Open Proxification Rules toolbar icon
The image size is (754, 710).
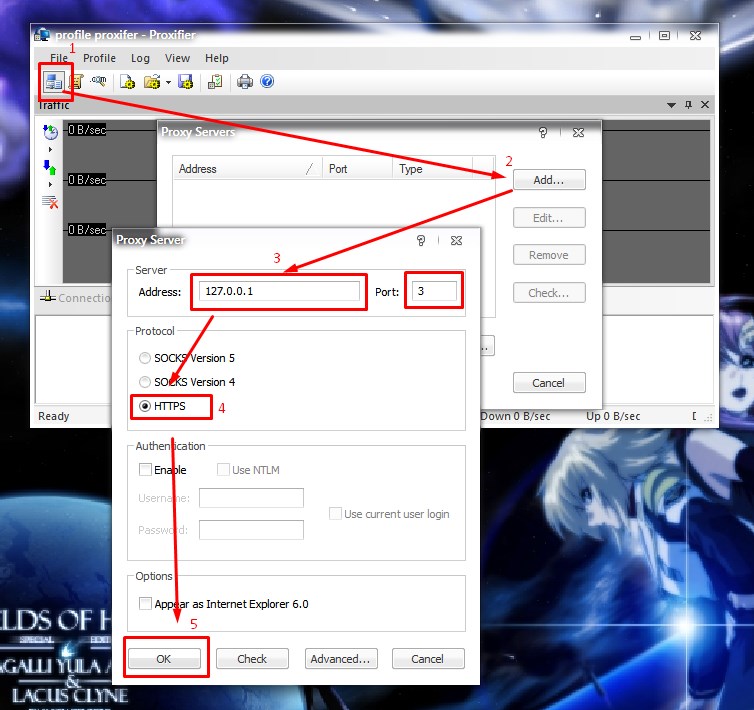pos(76,82)
